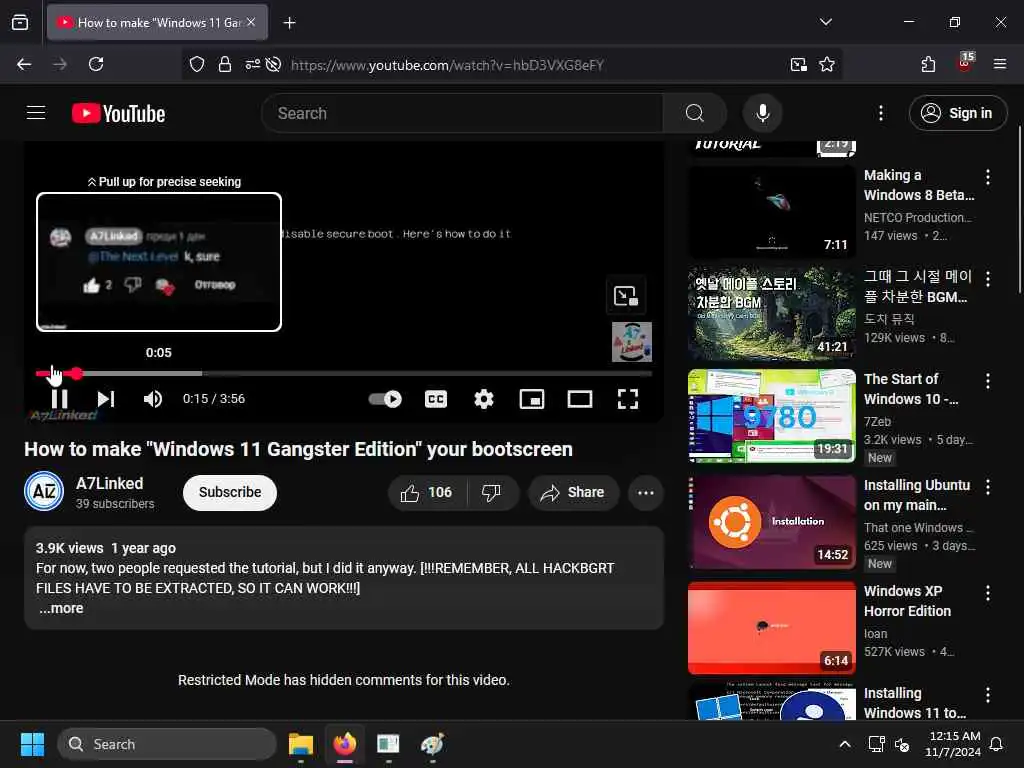
Task: Select the How to make Windows 11 tab
Action: tap(158, 23)
